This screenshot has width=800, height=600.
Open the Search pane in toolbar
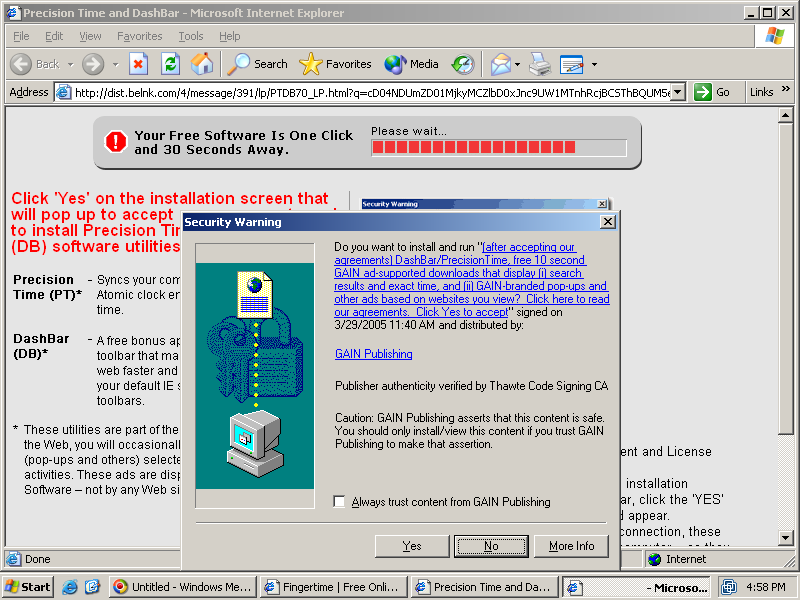(x=258, y=64)
